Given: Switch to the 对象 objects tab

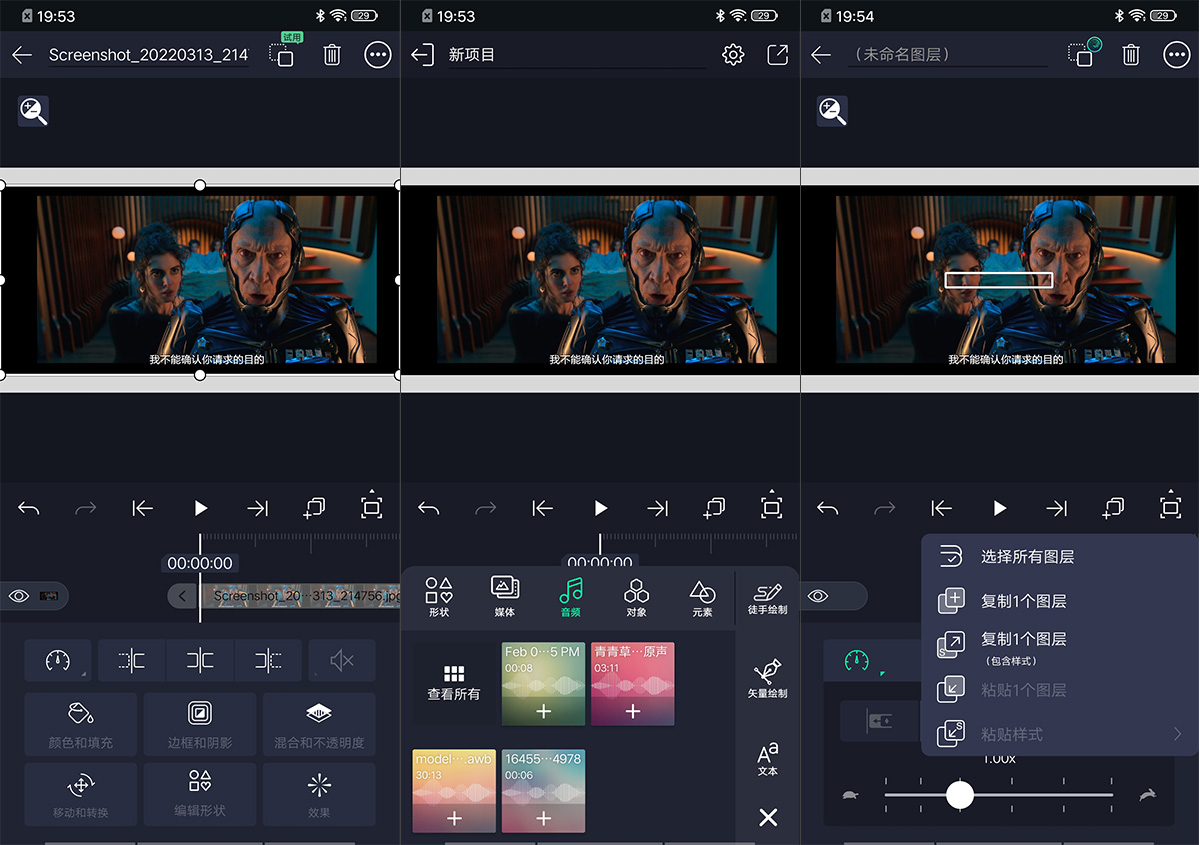Looking at the screenshot, I should click(x=637, y=596).
